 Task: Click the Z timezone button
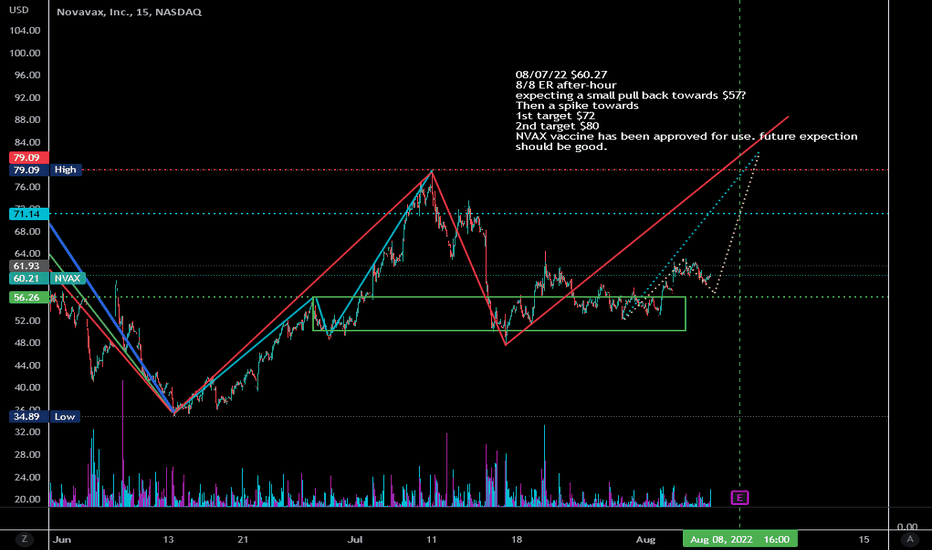click(24, 539)
